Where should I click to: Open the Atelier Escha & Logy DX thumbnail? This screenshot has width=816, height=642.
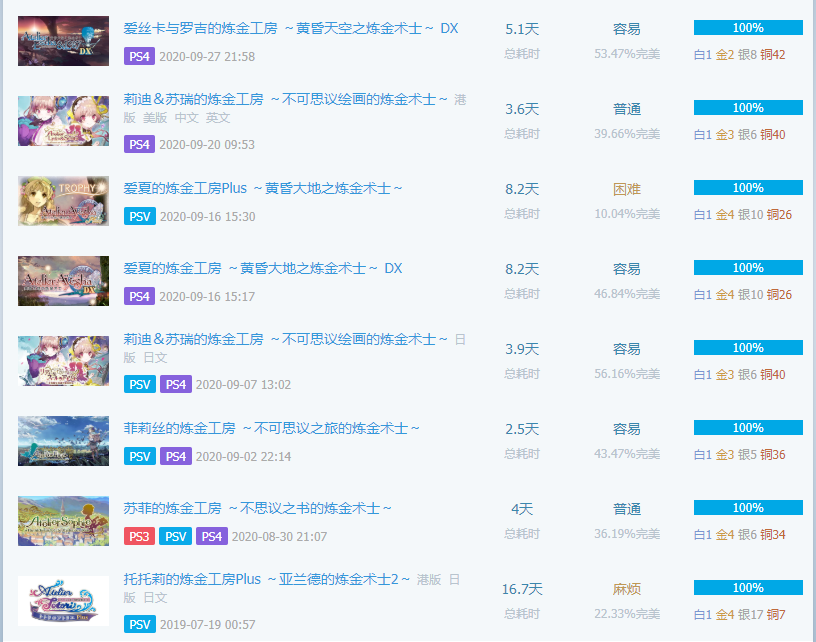tap(63, 41)
